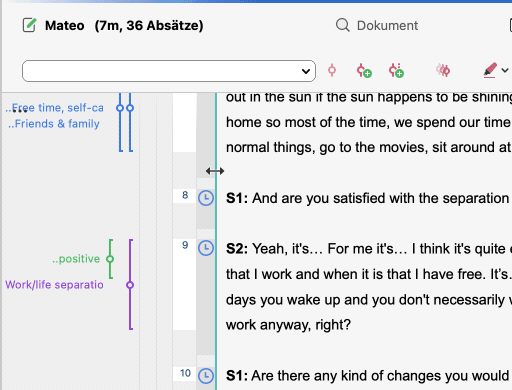Click the smart coding icon
This screenshot has width=512, height=390.
tap(443, 70)
